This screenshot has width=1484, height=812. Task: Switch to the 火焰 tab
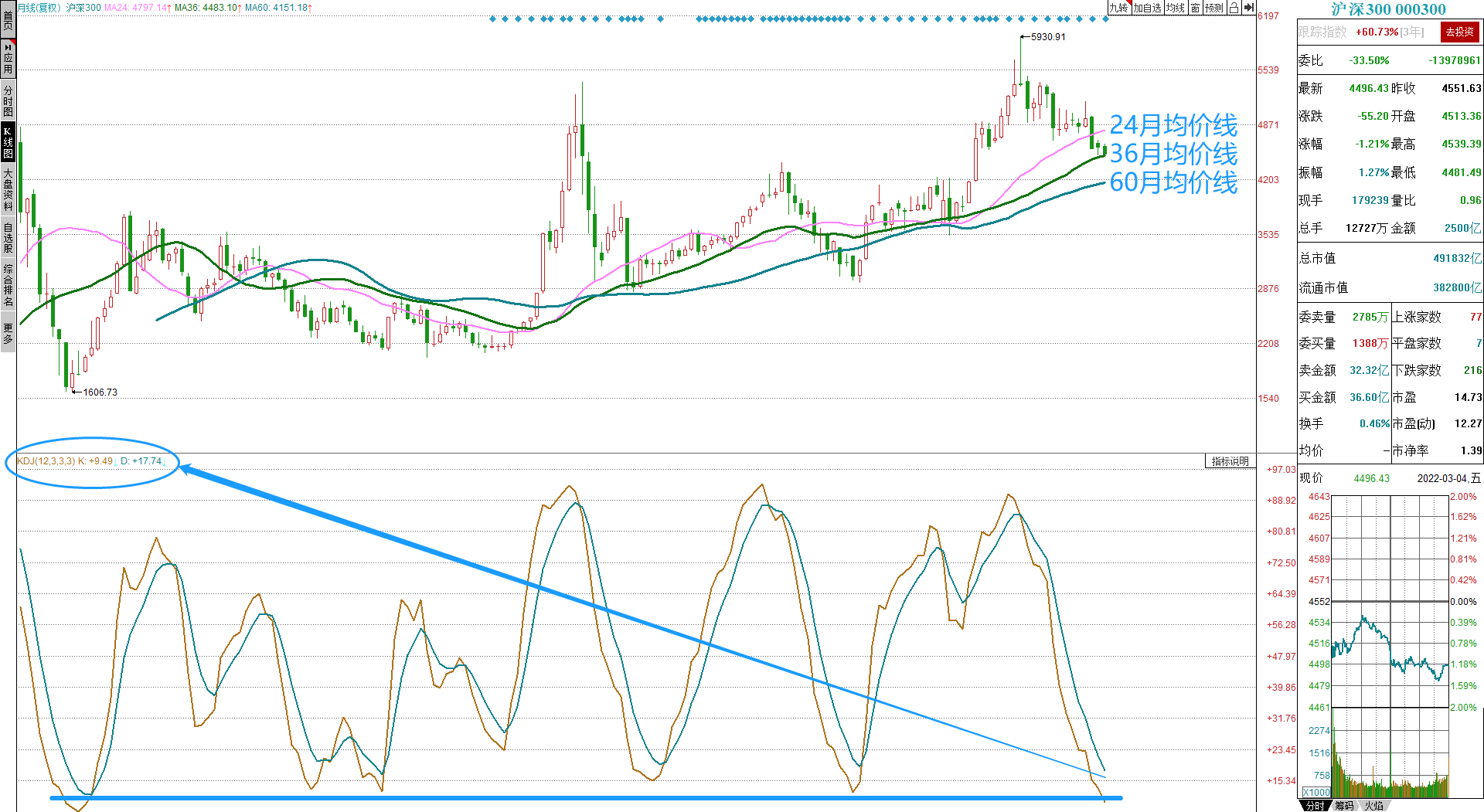tap(1373, 806)
